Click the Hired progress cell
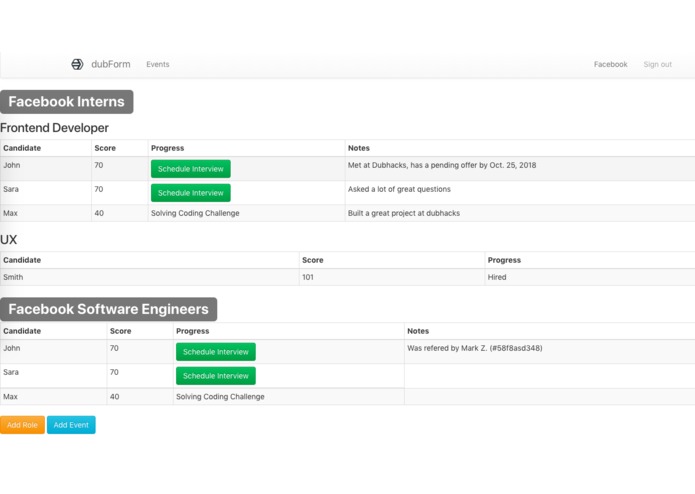The height and width of the screenshot is (494, 695). coord(590,277)
